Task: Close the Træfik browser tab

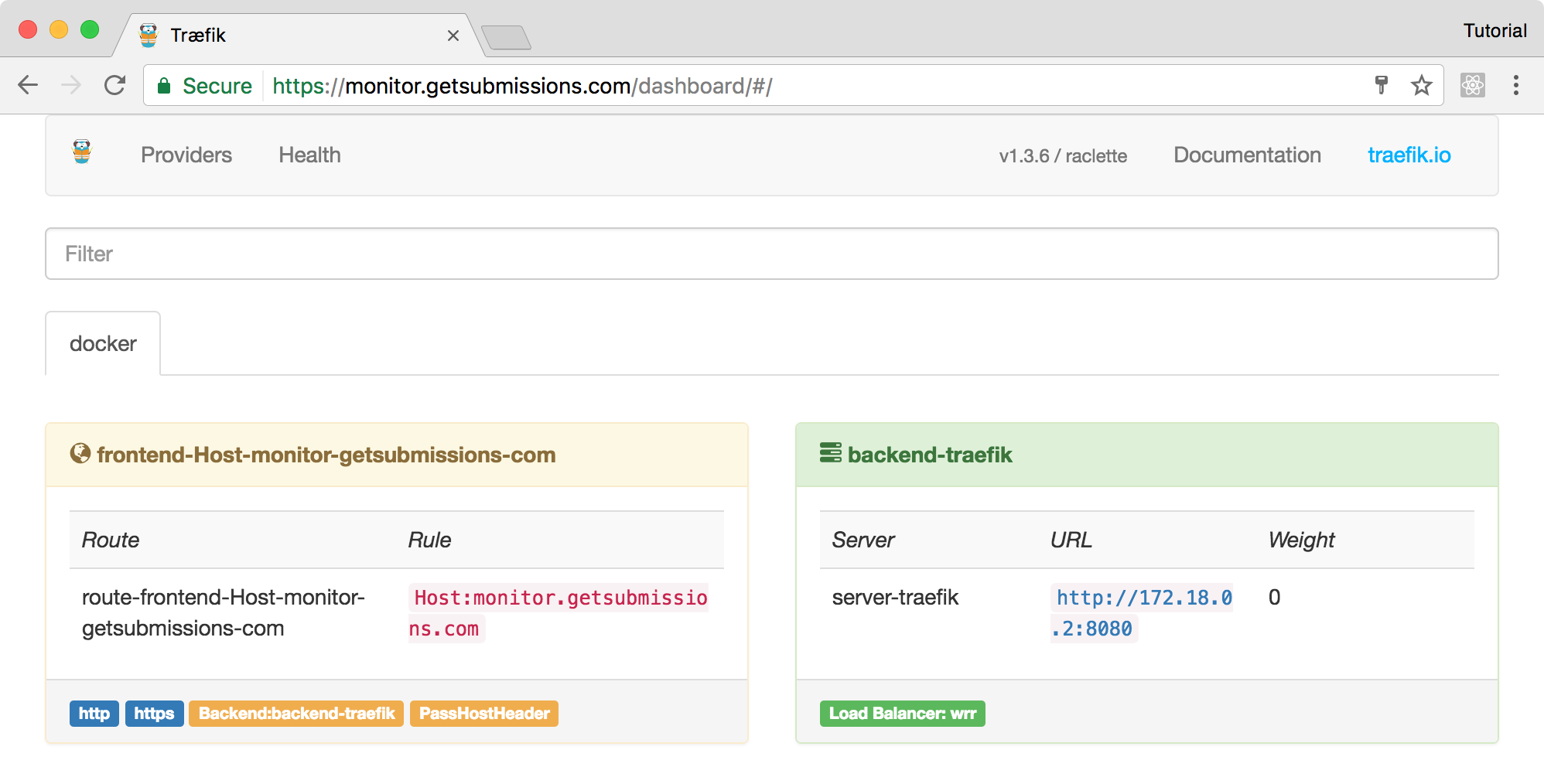Action: pyautogui.click(x=453, y=36)
